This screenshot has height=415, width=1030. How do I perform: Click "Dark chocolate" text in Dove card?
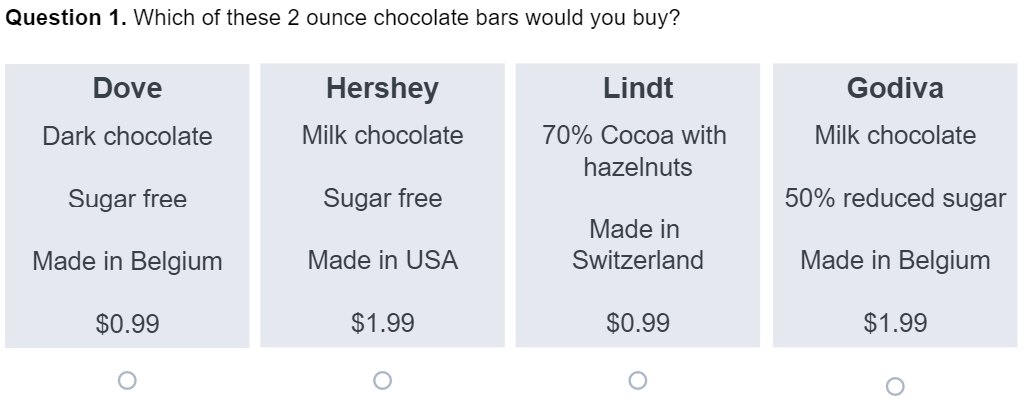click(127, 137)
